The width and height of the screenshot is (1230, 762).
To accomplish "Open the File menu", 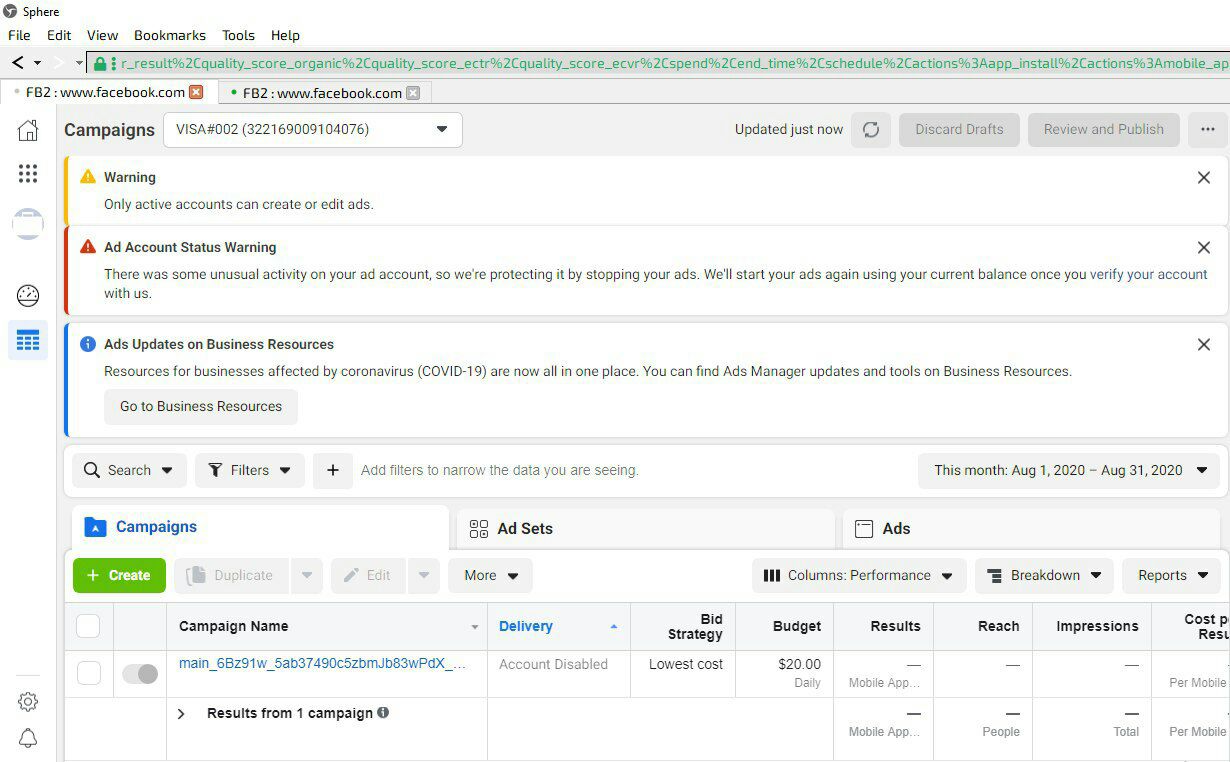I will [x=19, y=35].
